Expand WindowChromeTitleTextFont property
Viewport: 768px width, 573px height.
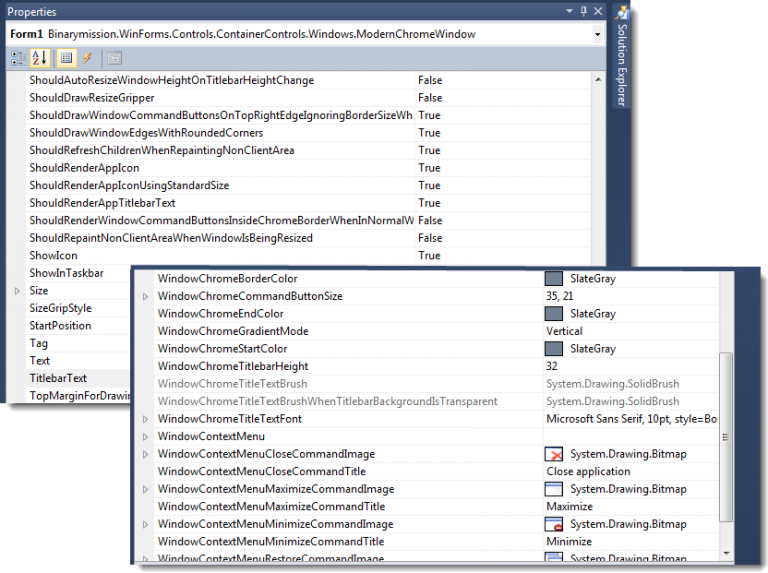tap(145, 419)
